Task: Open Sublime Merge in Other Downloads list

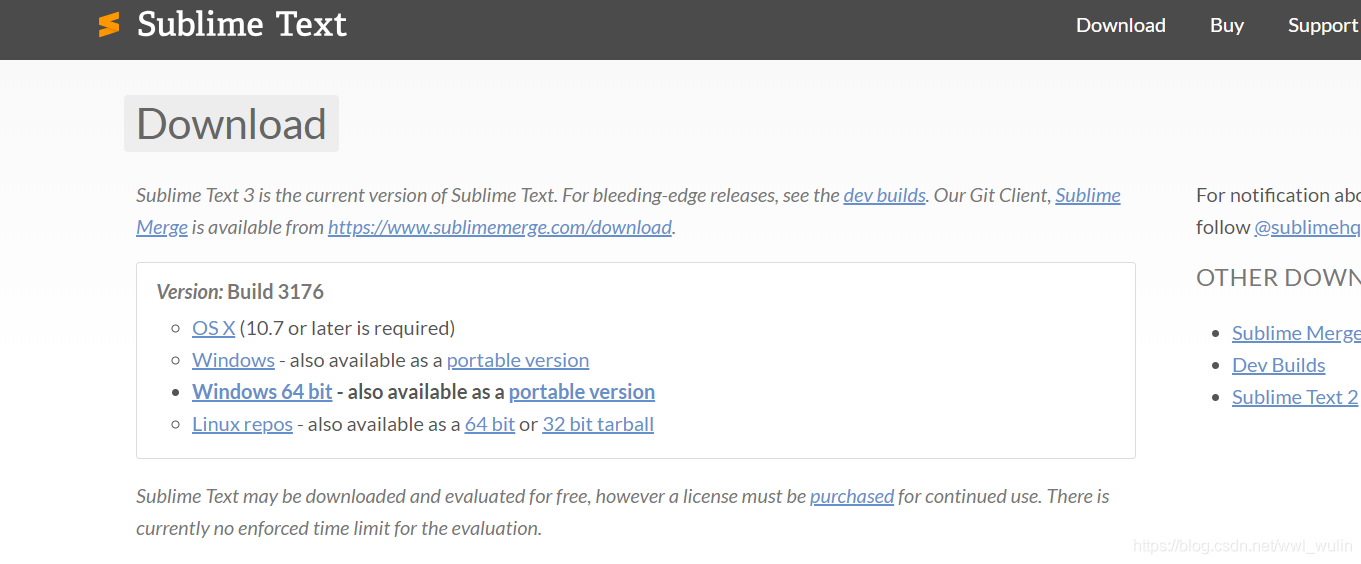Action: pyautogui.click(x=1296, y=333)
